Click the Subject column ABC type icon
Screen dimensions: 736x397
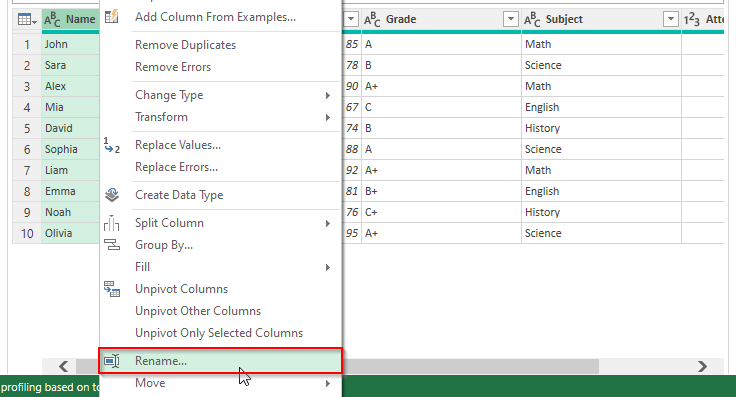[532, 19]
